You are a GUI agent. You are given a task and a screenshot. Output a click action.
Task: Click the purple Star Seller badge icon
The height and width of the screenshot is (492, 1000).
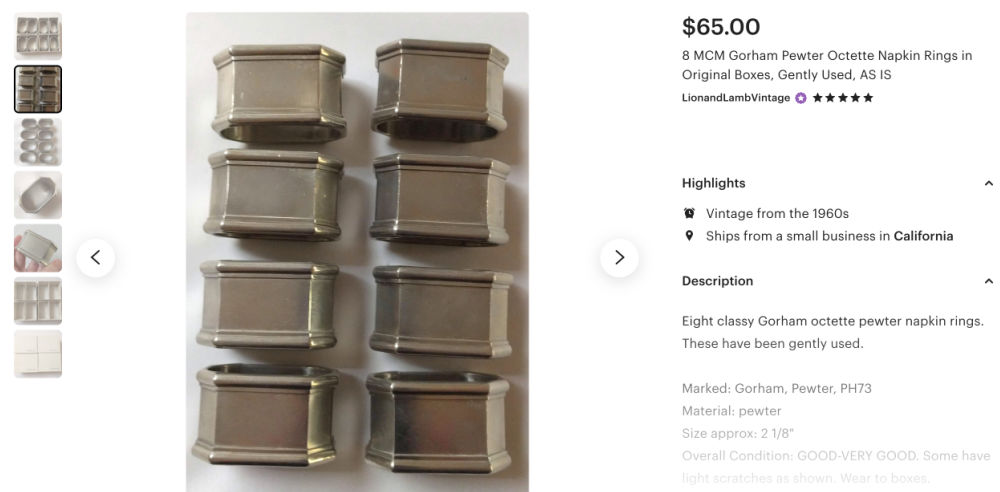pos(800,98)
